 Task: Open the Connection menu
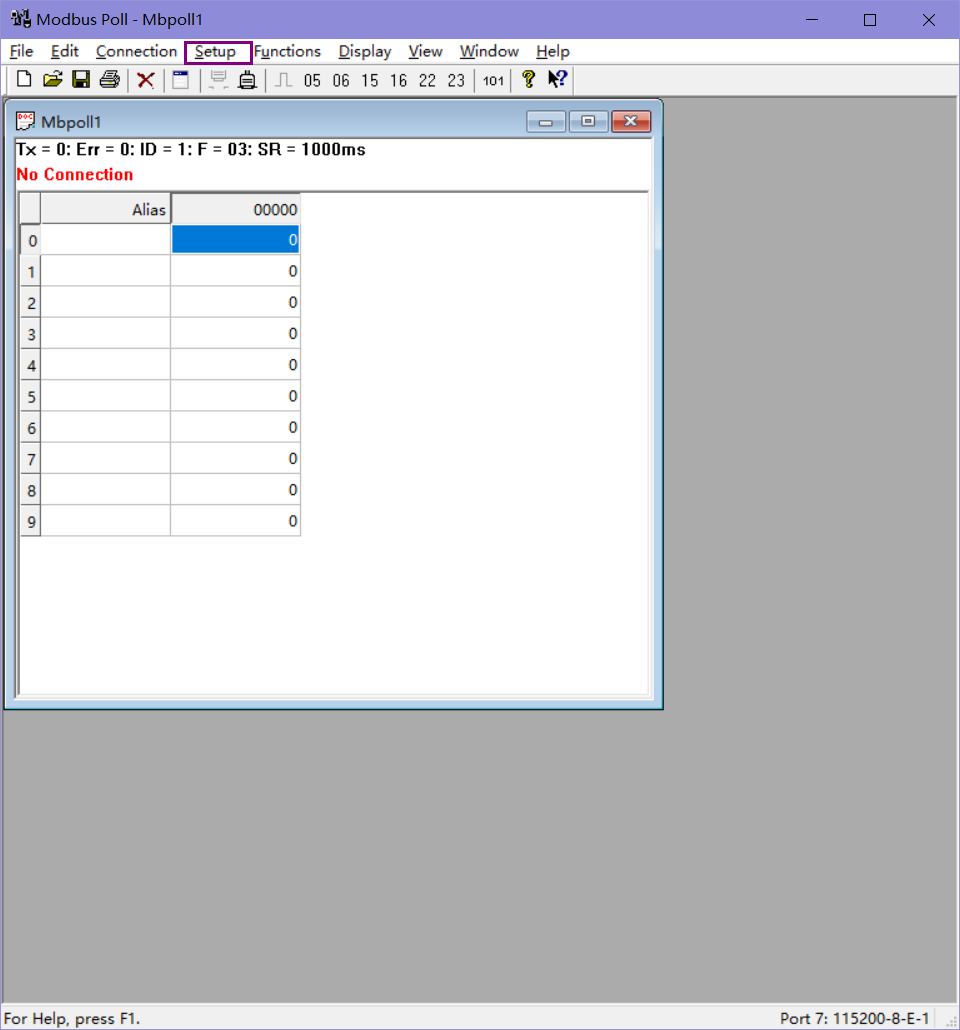click(136, 51)
